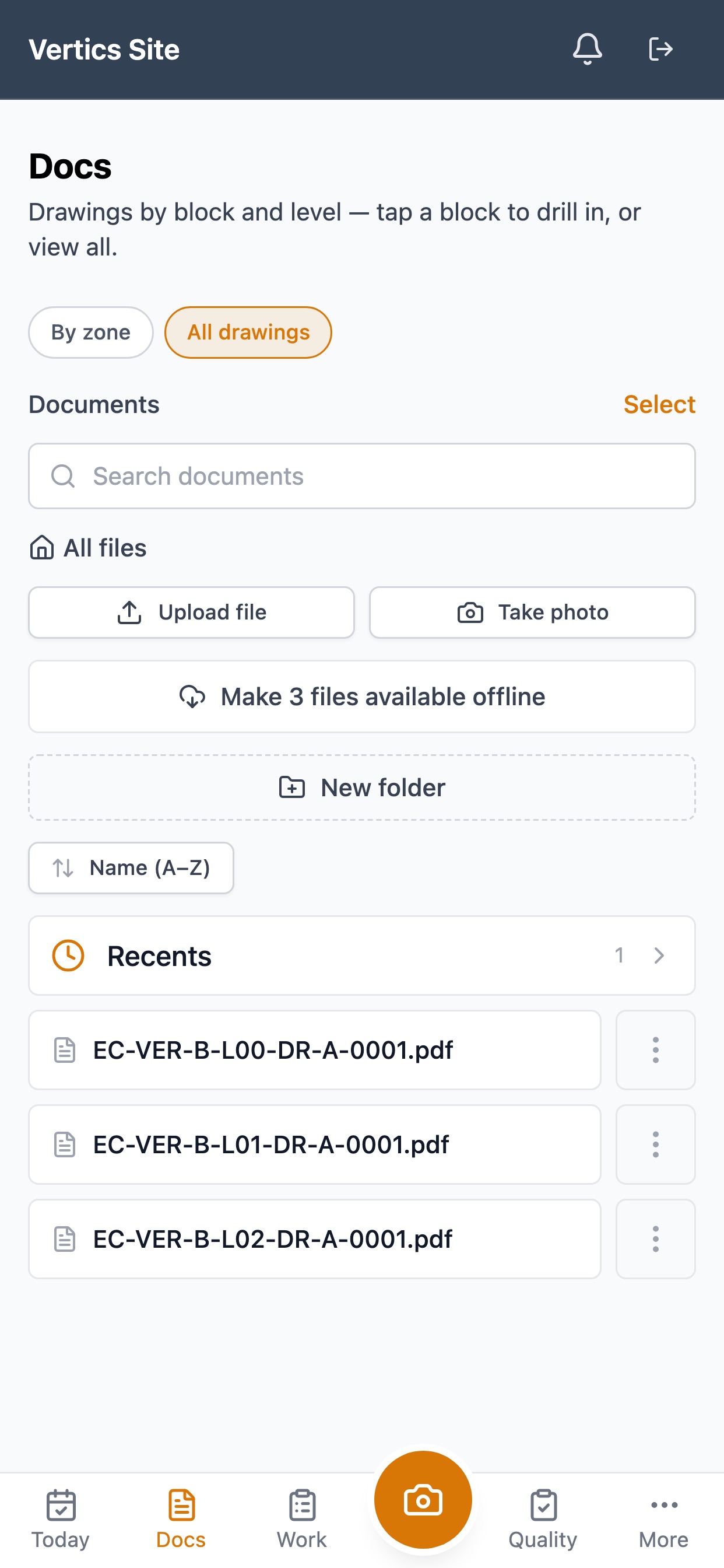Screen dimensions: 724x1568
Task: Tap the Take photo button
Action: 532,612
